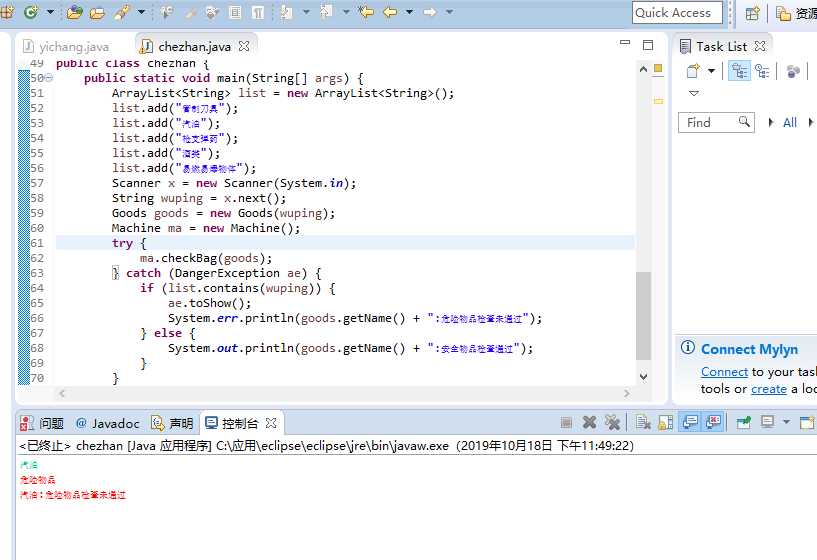Click the Connect link in Mylyn panel
Screen dimensions: 817x560
click(724, 372)
